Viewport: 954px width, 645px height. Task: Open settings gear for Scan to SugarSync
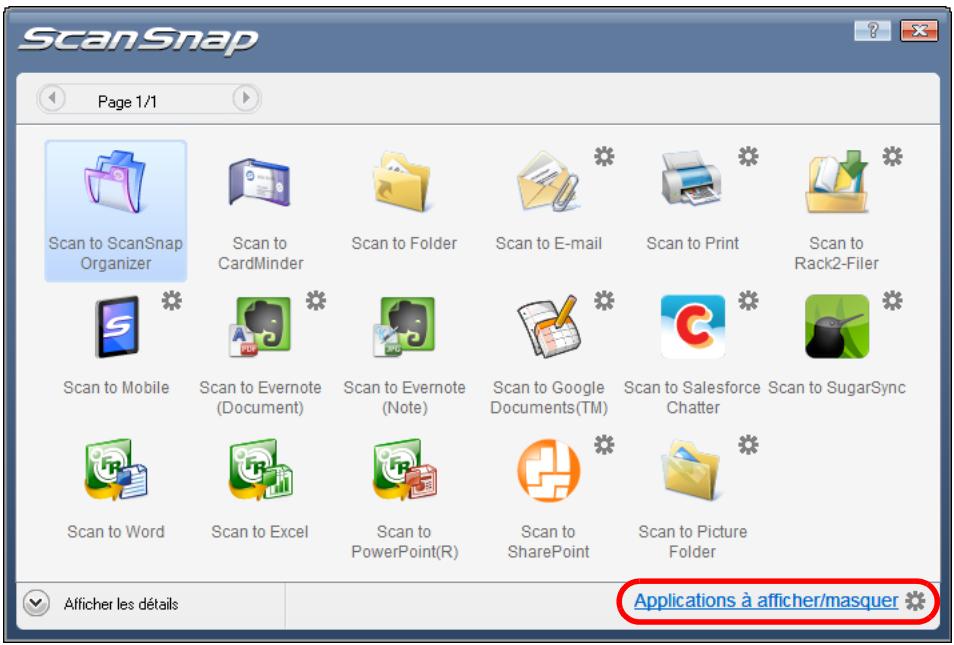[x=893, y=301]
